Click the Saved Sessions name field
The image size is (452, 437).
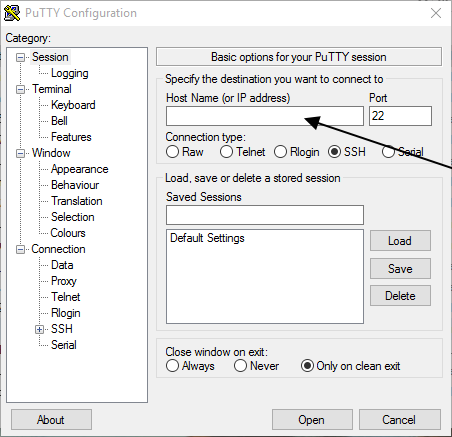tap(265, 215)
